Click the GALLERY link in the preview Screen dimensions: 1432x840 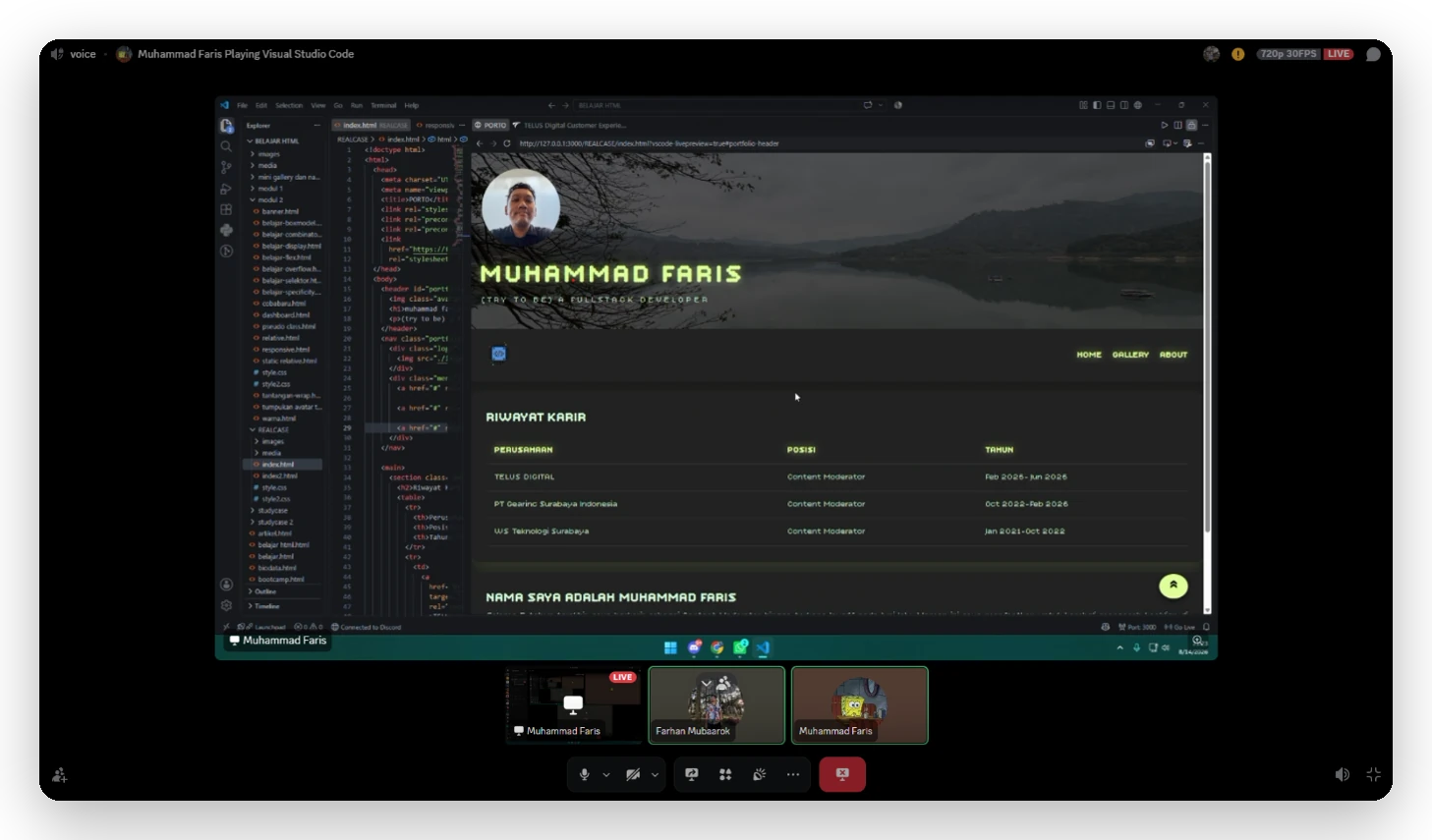(x=1130, y=355)
